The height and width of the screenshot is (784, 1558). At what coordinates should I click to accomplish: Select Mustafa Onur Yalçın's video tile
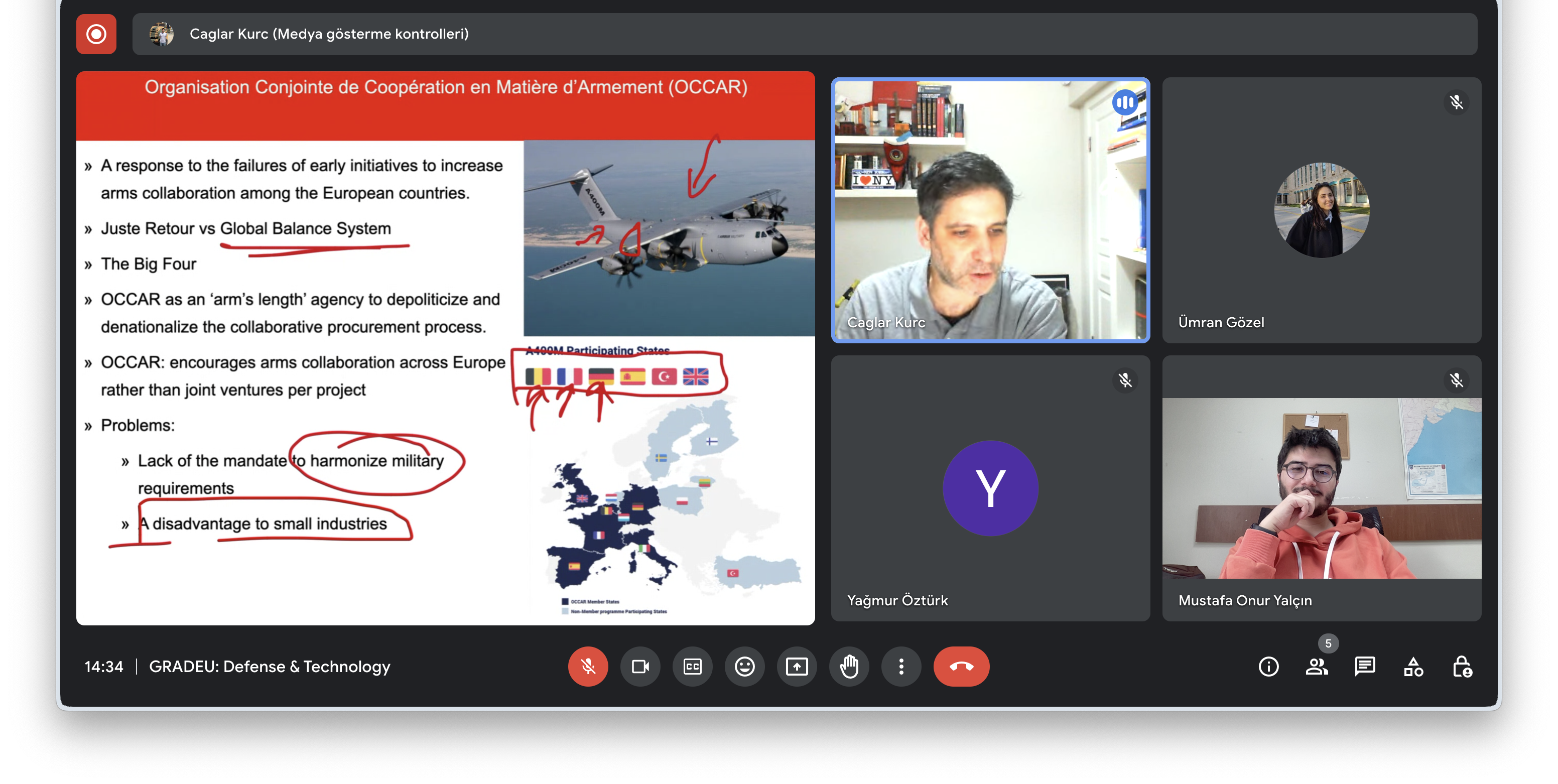tap(1322, 487)
